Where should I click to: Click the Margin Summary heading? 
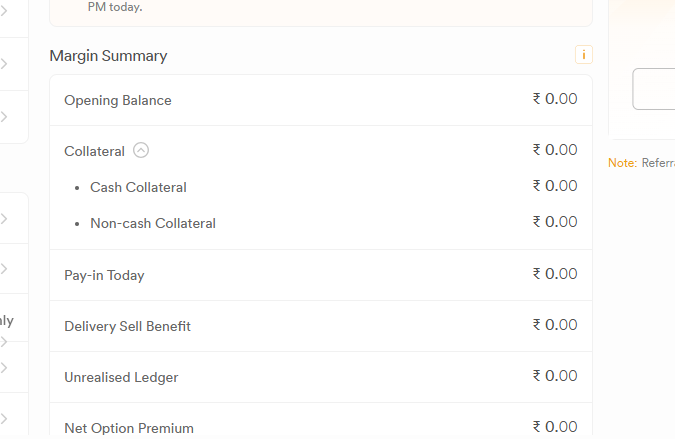click(x=108, y=56)
